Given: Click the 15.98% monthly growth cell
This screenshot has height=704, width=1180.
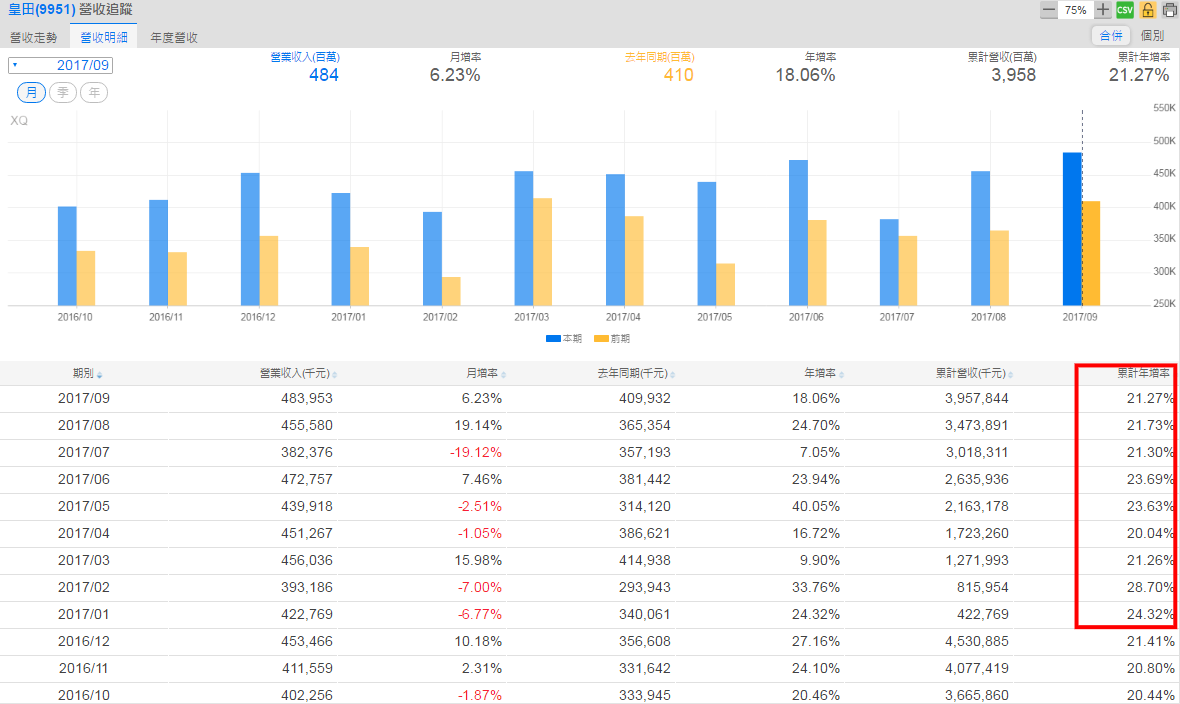Looking at the screenshot, I should 478,561.
